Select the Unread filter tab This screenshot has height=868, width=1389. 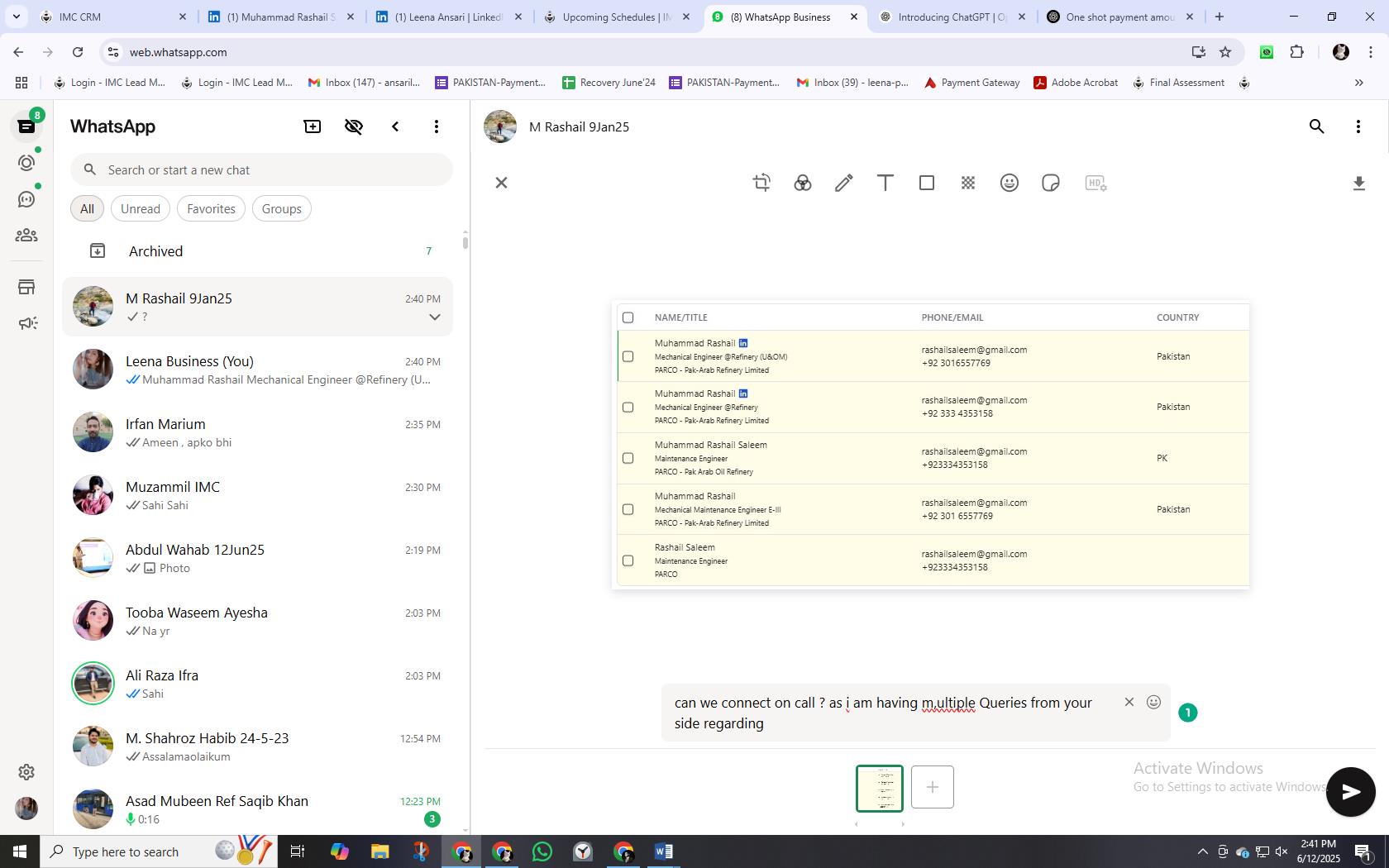141,208
